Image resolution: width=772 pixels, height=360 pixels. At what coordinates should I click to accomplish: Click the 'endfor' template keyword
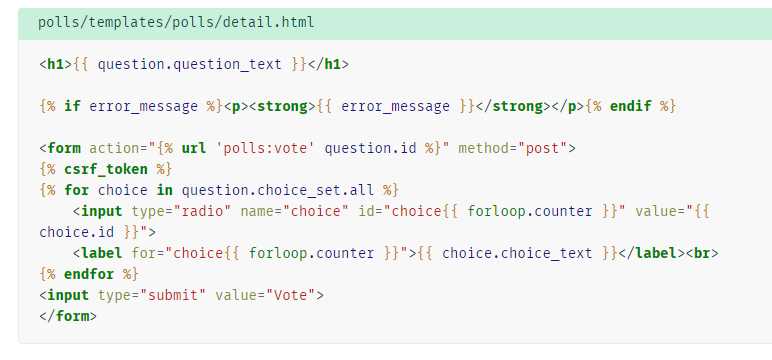click(x=89, y=274)
